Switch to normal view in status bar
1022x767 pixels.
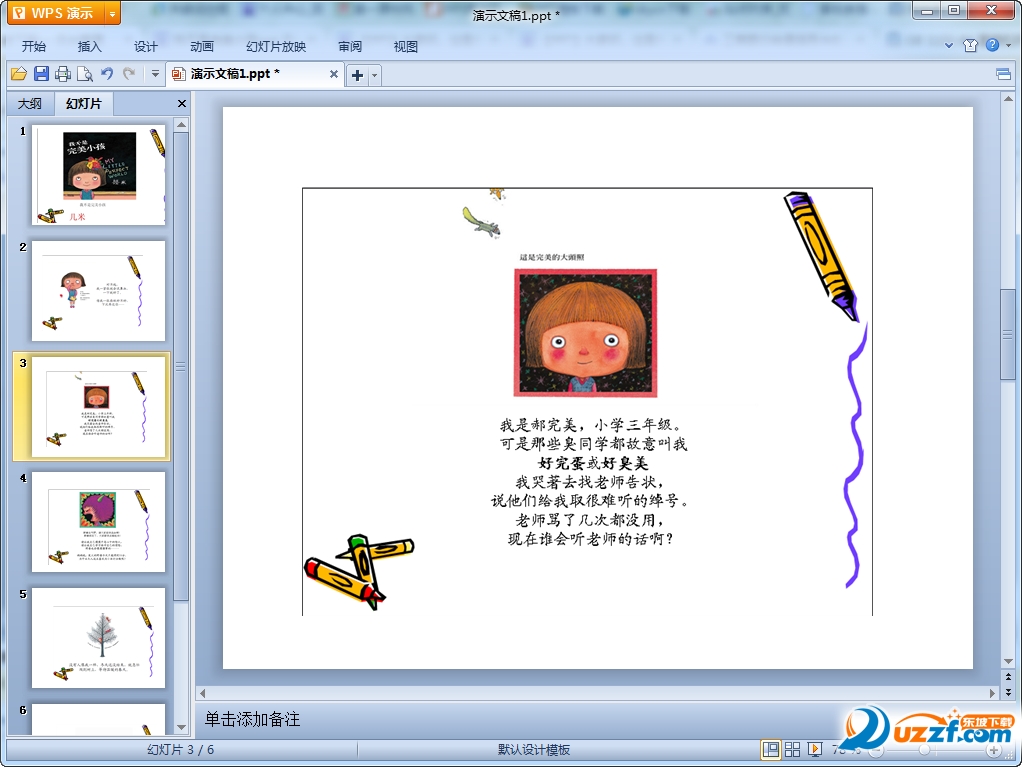click(x=770, y=749)
